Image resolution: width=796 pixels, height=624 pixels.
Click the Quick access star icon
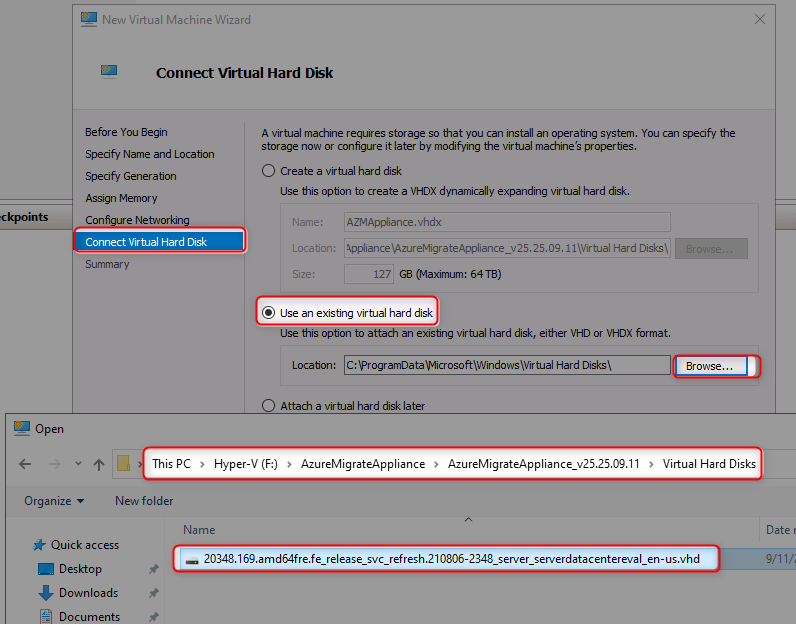(x=39, y=545)
